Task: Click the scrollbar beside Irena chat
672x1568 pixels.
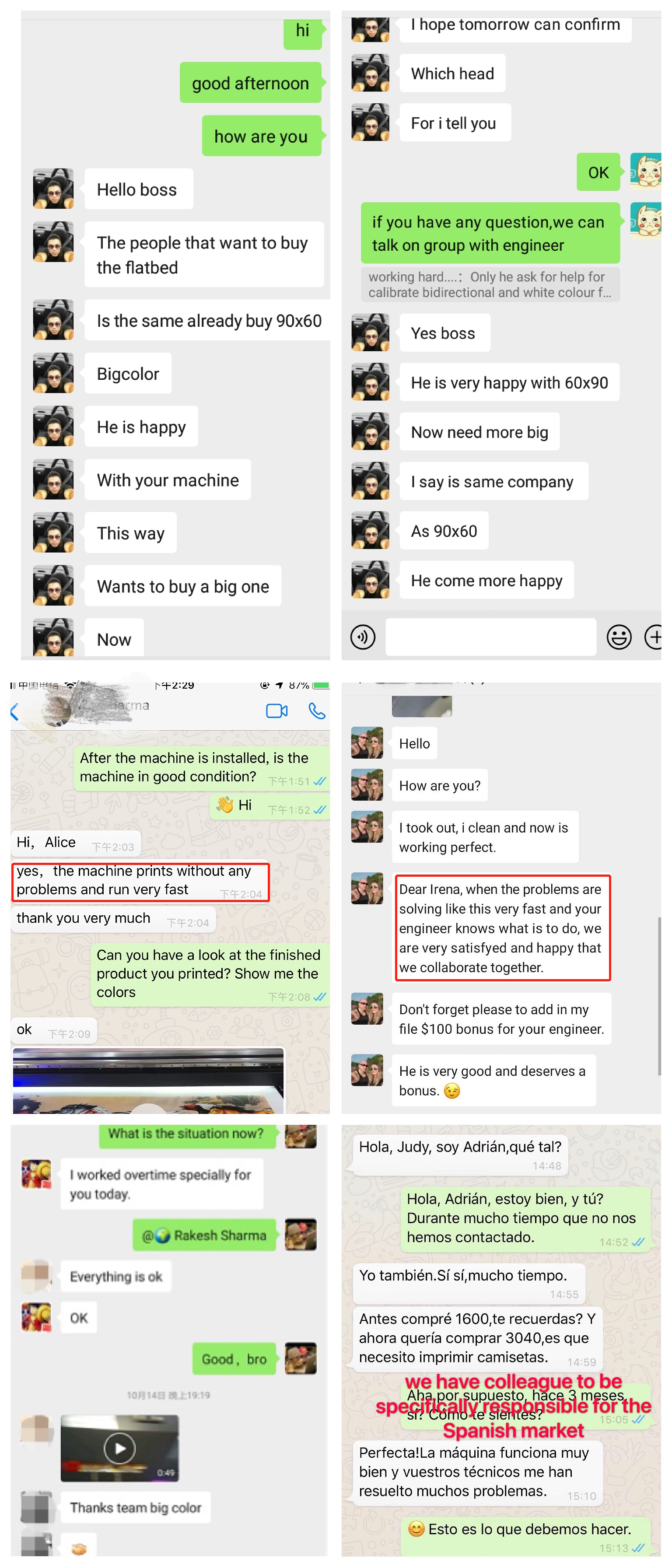Action: tap(659, 997)
